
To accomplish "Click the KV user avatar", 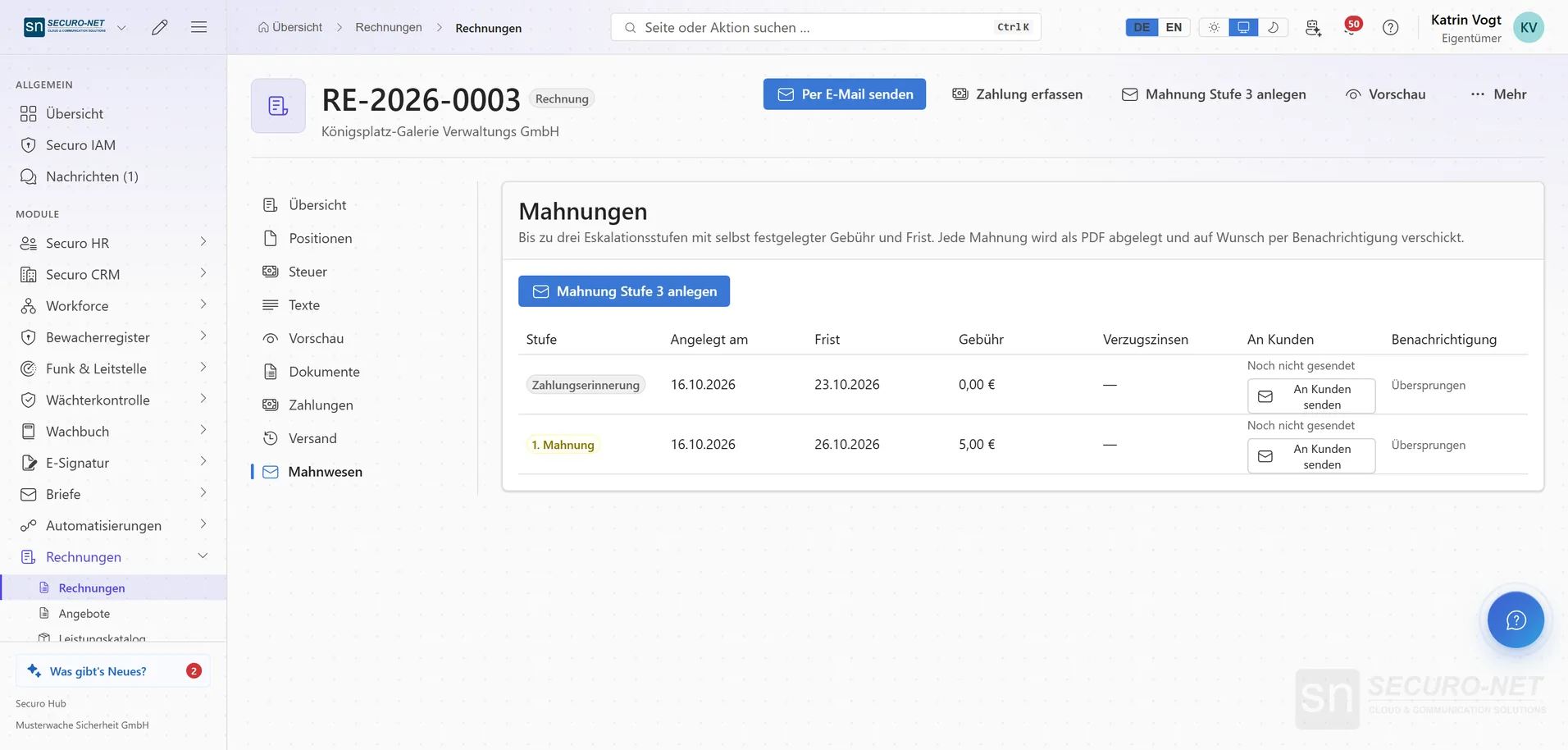I will coord(1528,27).
